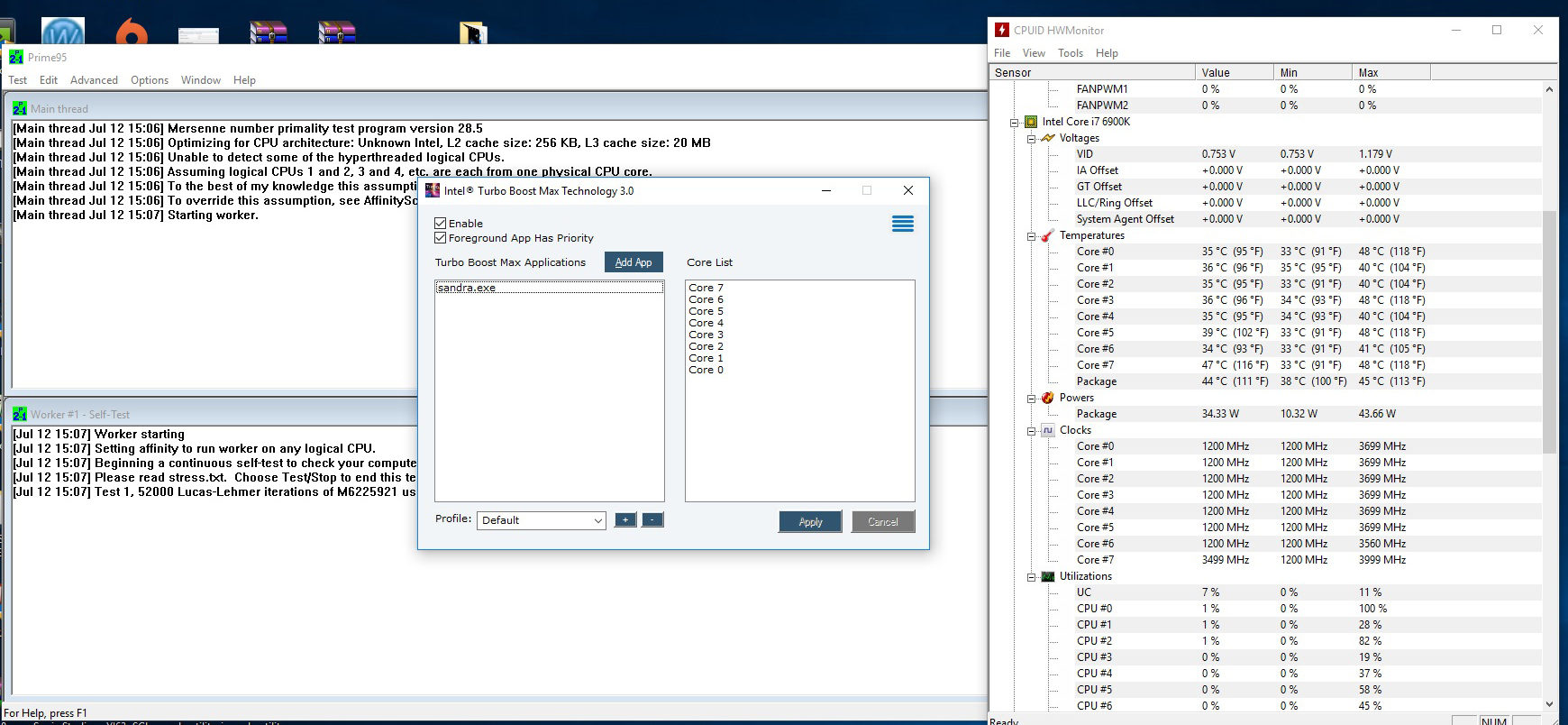
Task: Open Prime95 Help menu
Action: 244,80
